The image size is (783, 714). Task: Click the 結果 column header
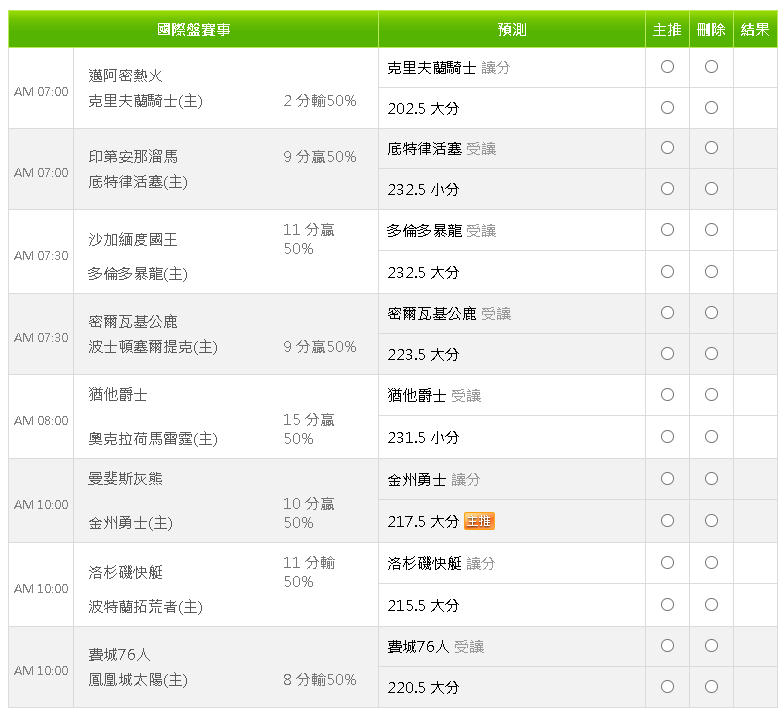tap(755, 29)
